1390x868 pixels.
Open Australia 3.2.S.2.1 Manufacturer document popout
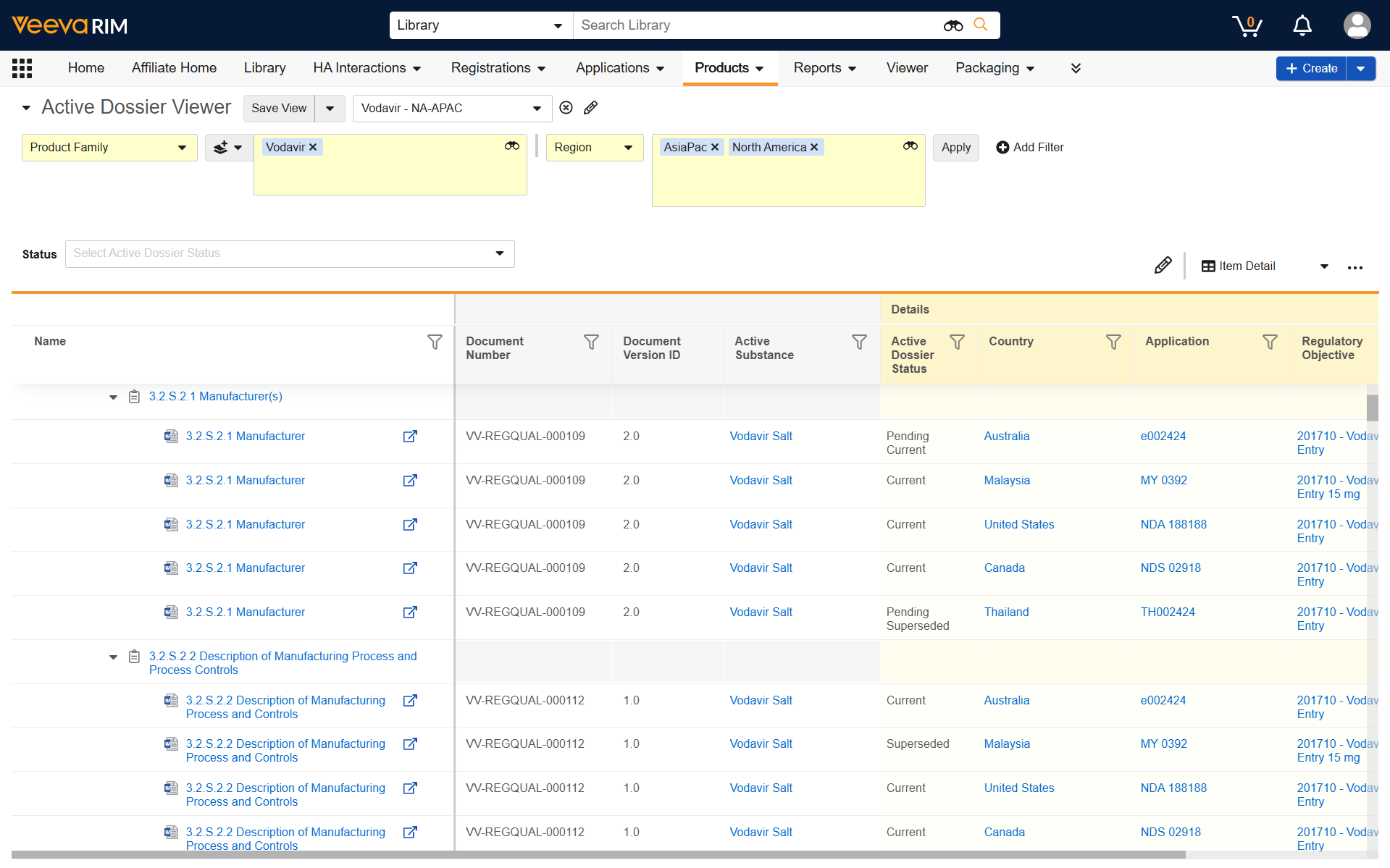pos(410,437)
